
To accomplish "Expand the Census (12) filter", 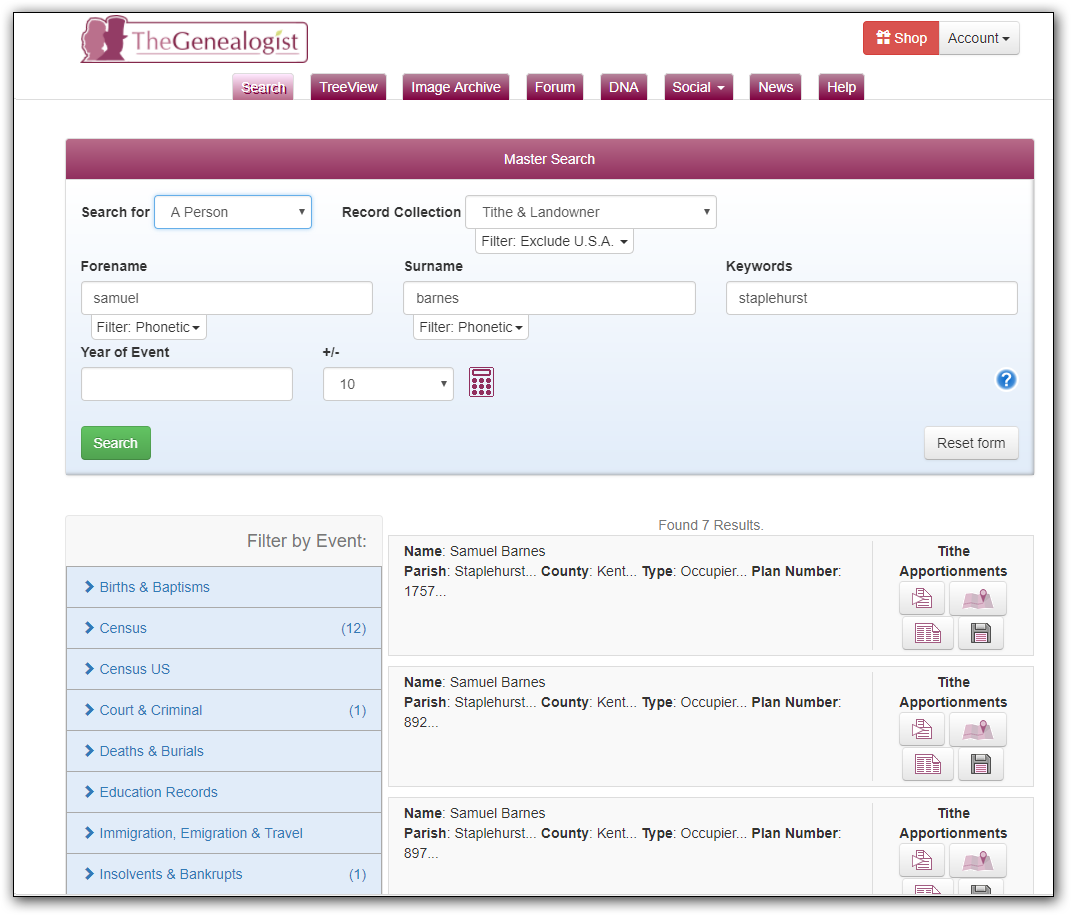I will (x=224, y=628).
